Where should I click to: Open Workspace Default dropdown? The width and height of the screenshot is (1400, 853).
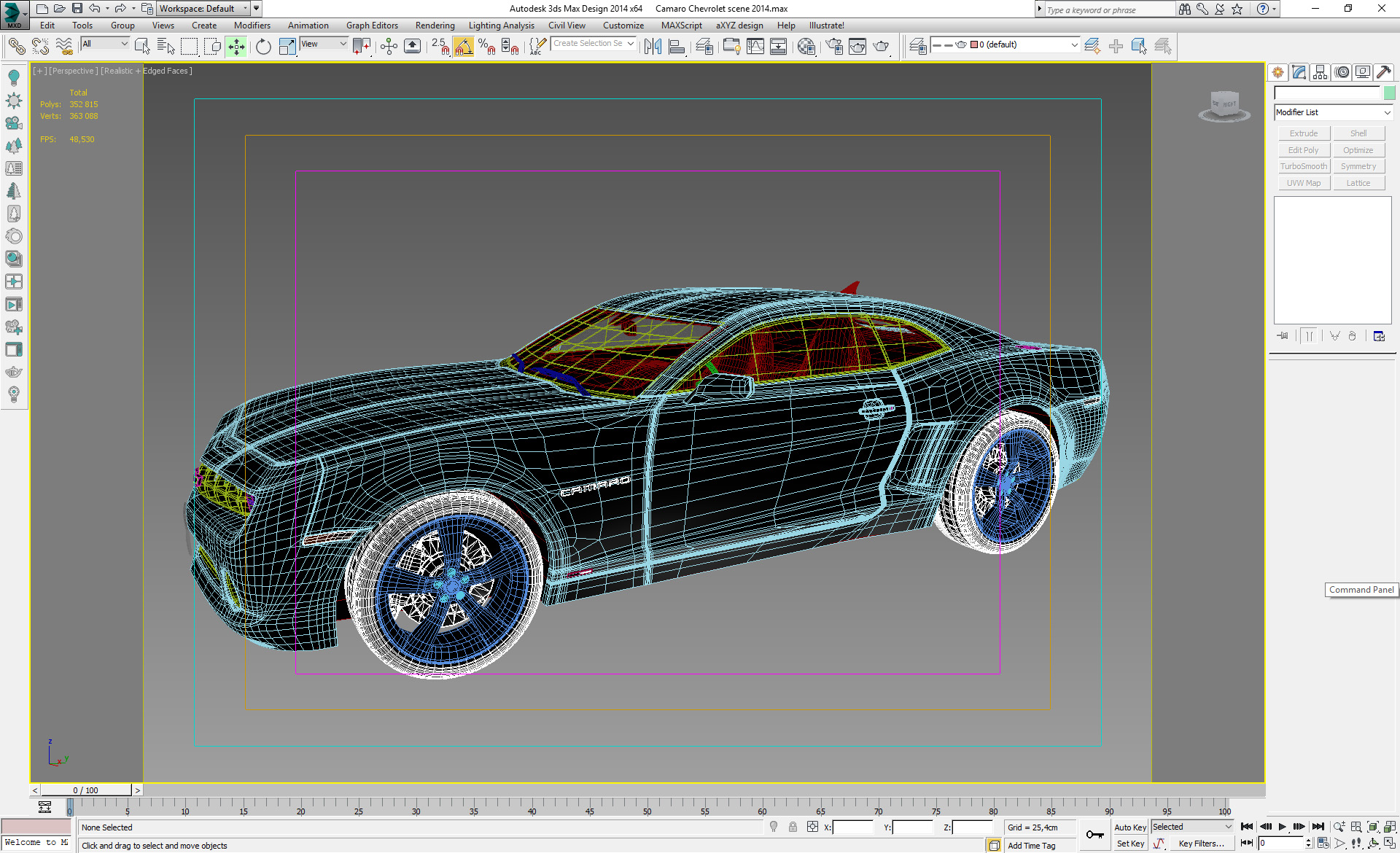[x=203, y=9]
